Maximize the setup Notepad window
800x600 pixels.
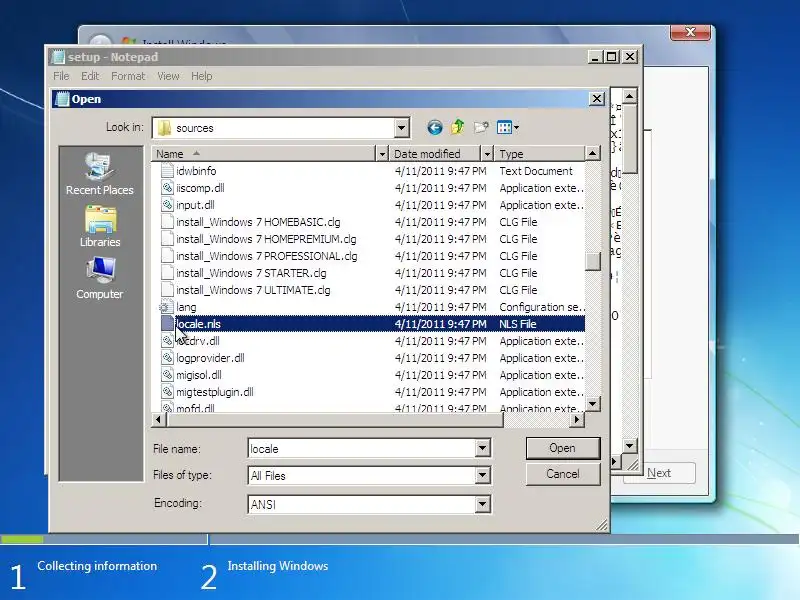[x=612, y=57]
